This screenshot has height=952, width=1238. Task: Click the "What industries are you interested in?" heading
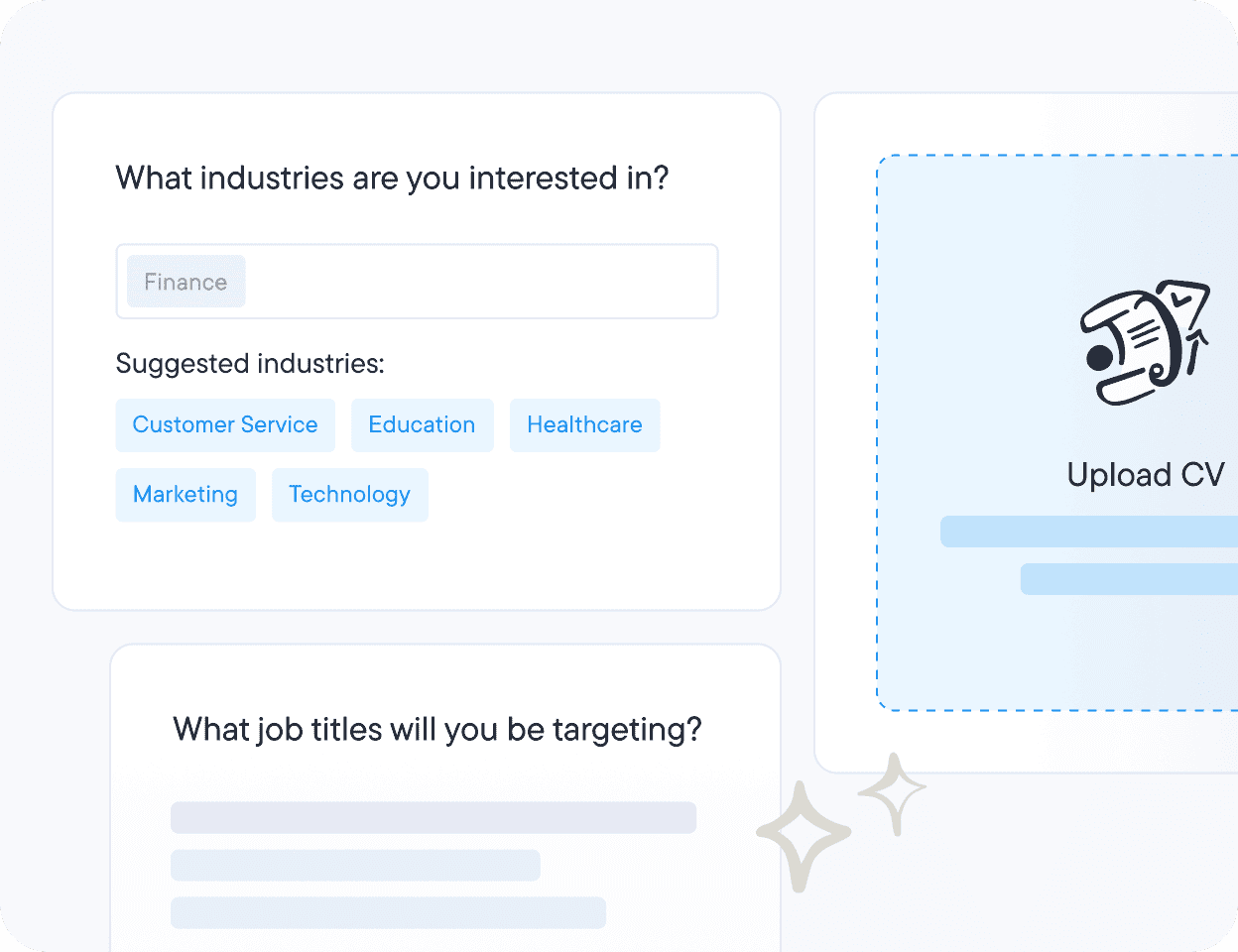click(392, 178)
